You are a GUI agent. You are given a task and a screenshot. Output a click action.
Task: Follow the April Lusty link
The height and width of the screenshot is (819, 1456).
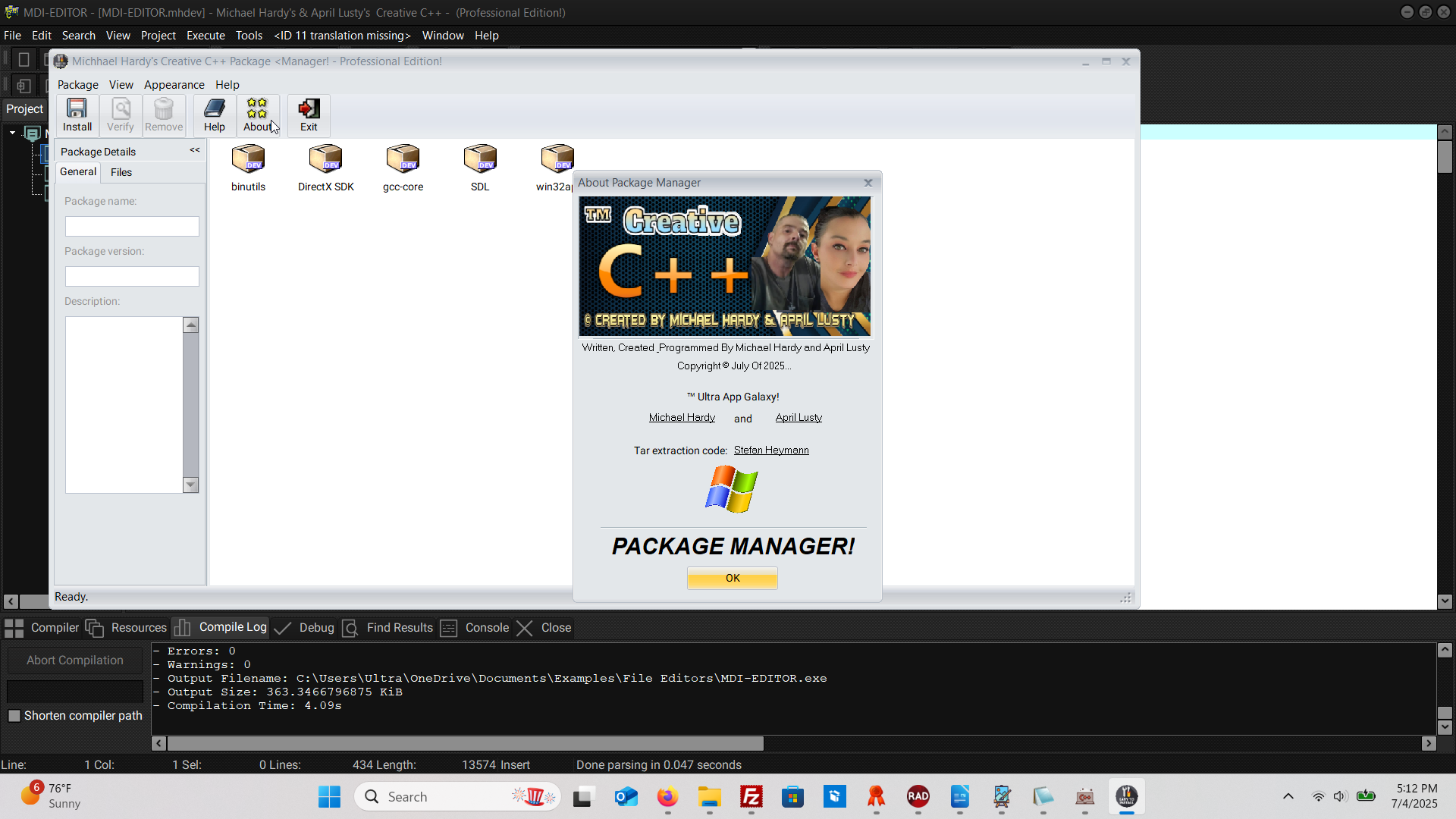pos(799,418)
